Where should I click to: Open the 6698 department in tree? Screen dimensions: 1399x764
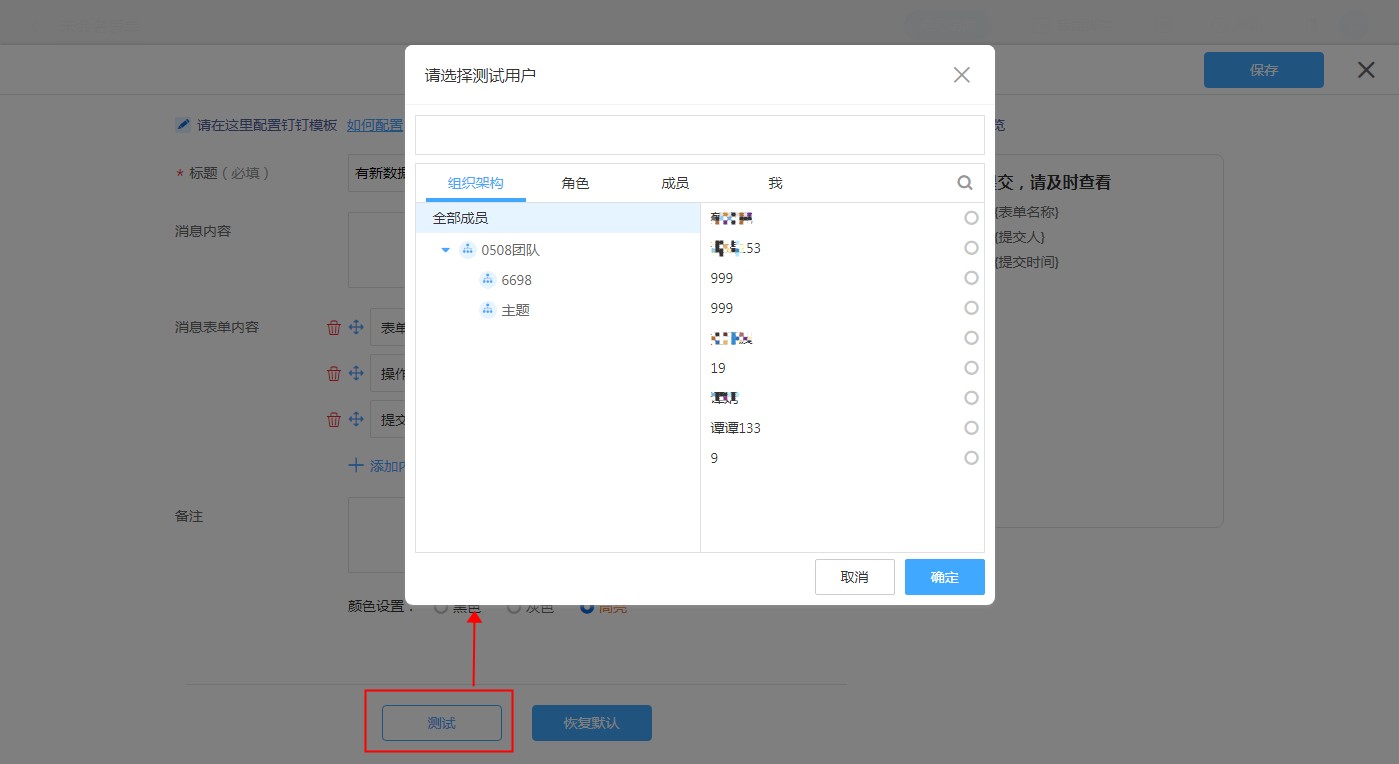(516, 280)
